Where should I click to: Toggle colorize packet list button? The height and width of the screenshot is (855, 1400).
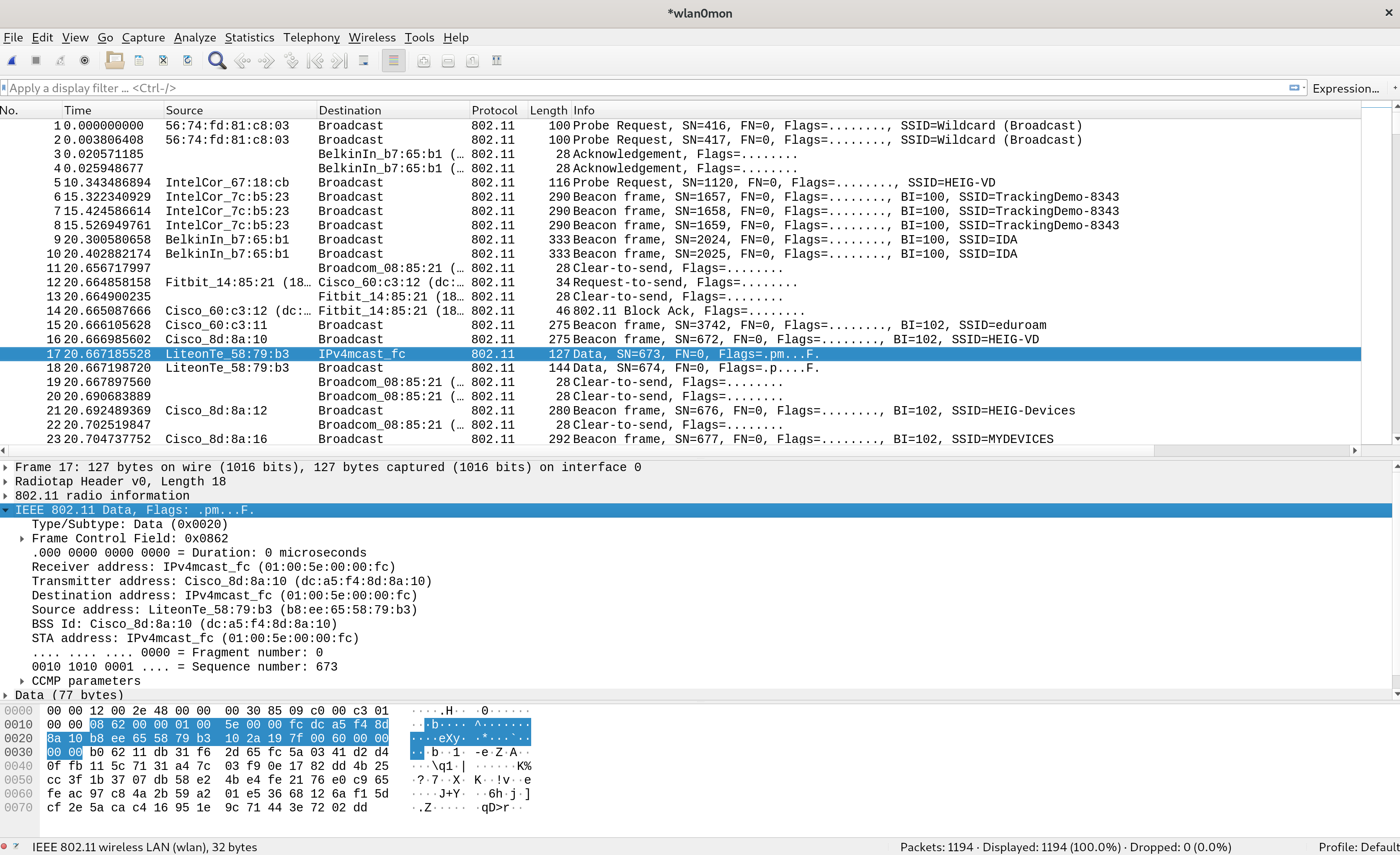[393, 61]
